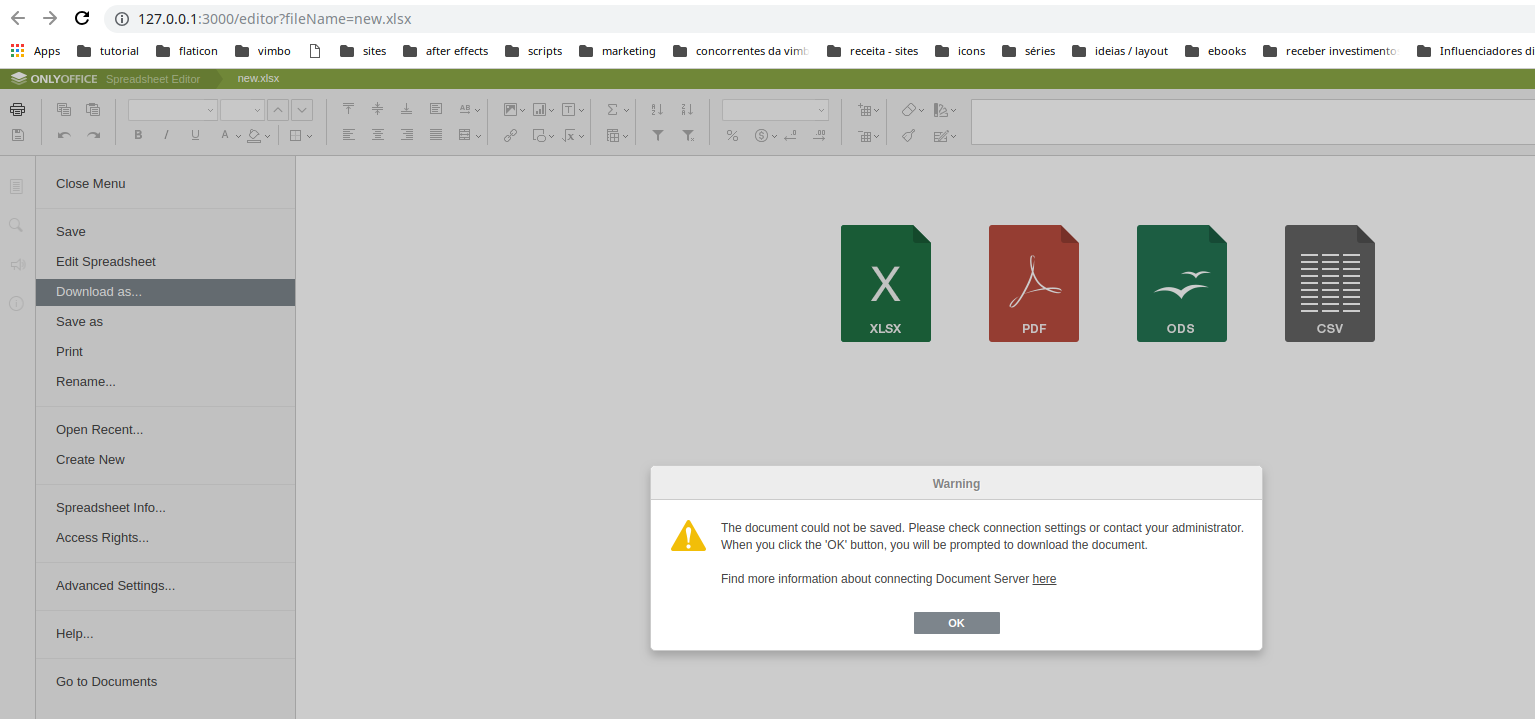1535x719 pixels.
Task: Sort data ascending A to Z
Action: click(656, 109)
